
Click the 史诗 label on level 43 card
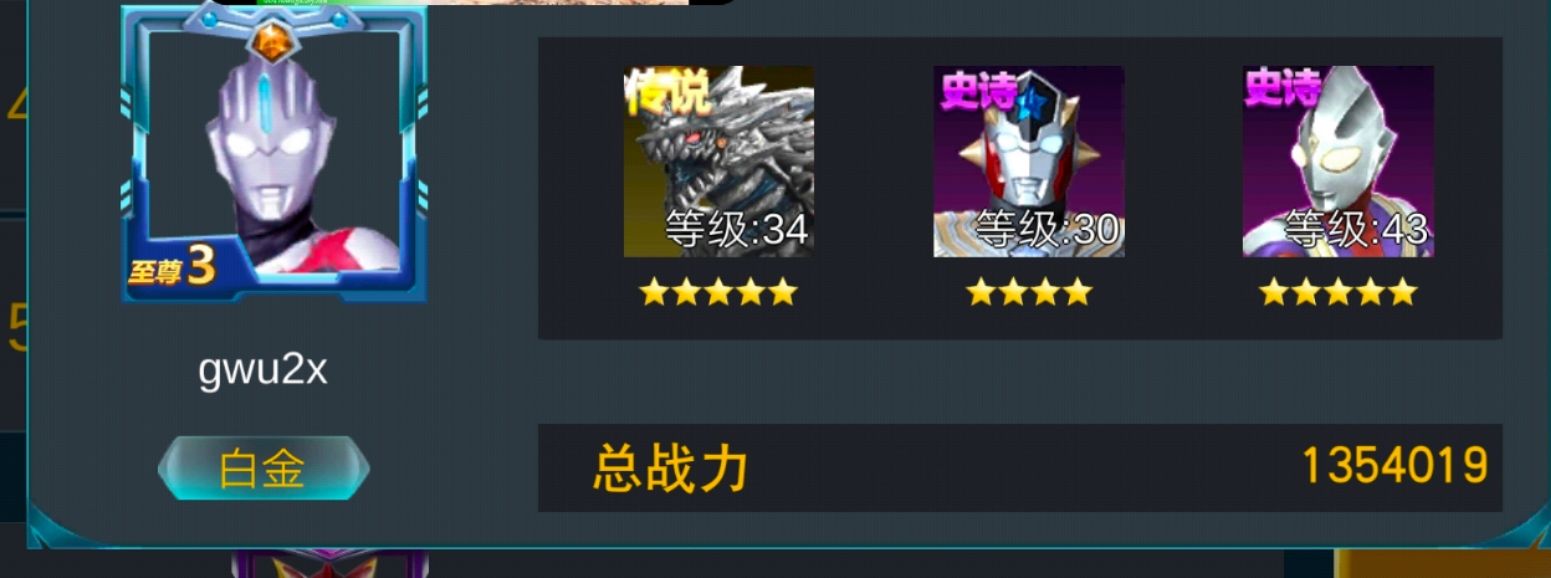[x=1284, y=89]
